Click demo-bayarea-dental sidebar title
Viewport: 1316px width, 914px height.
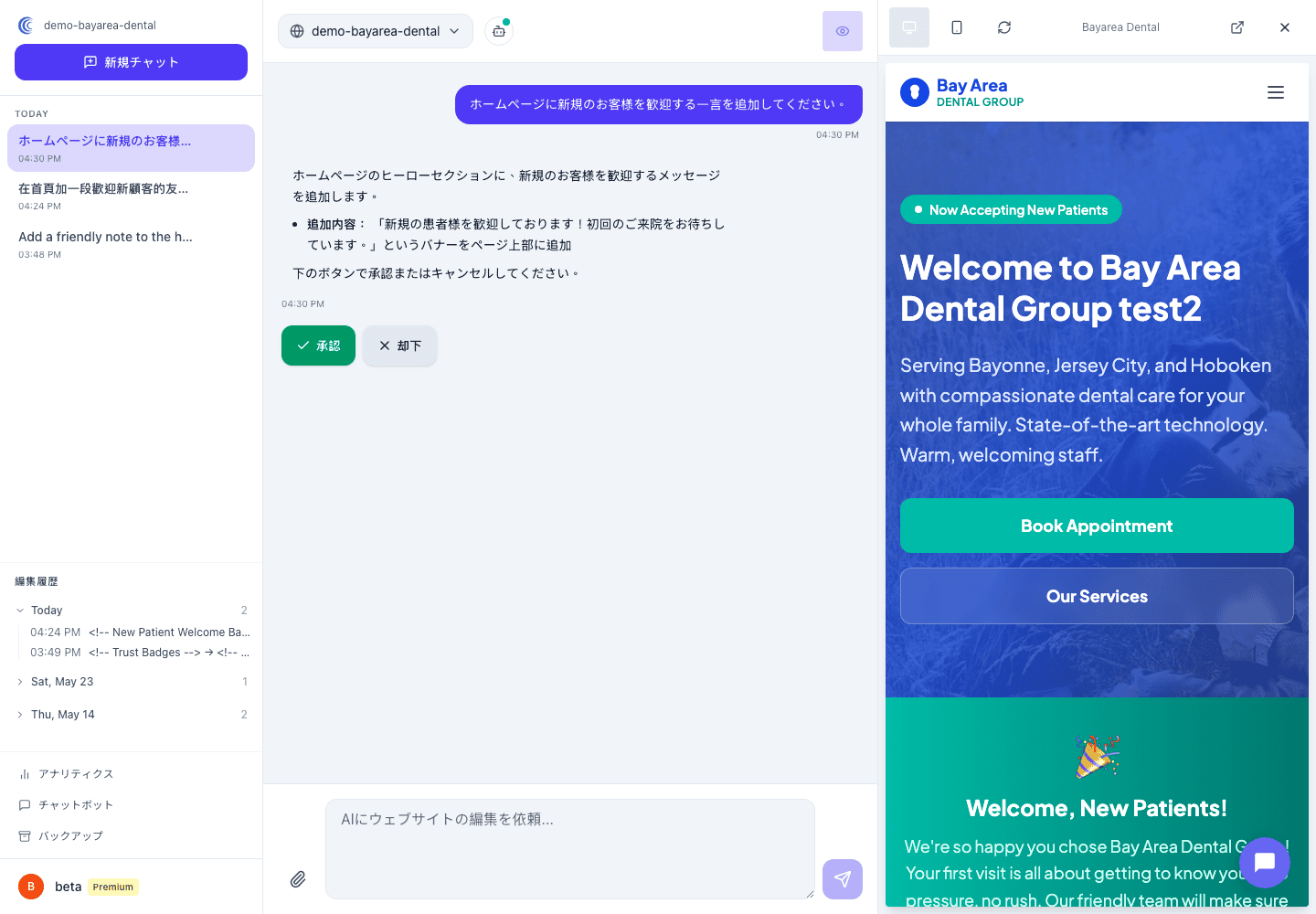coord(100,26)
